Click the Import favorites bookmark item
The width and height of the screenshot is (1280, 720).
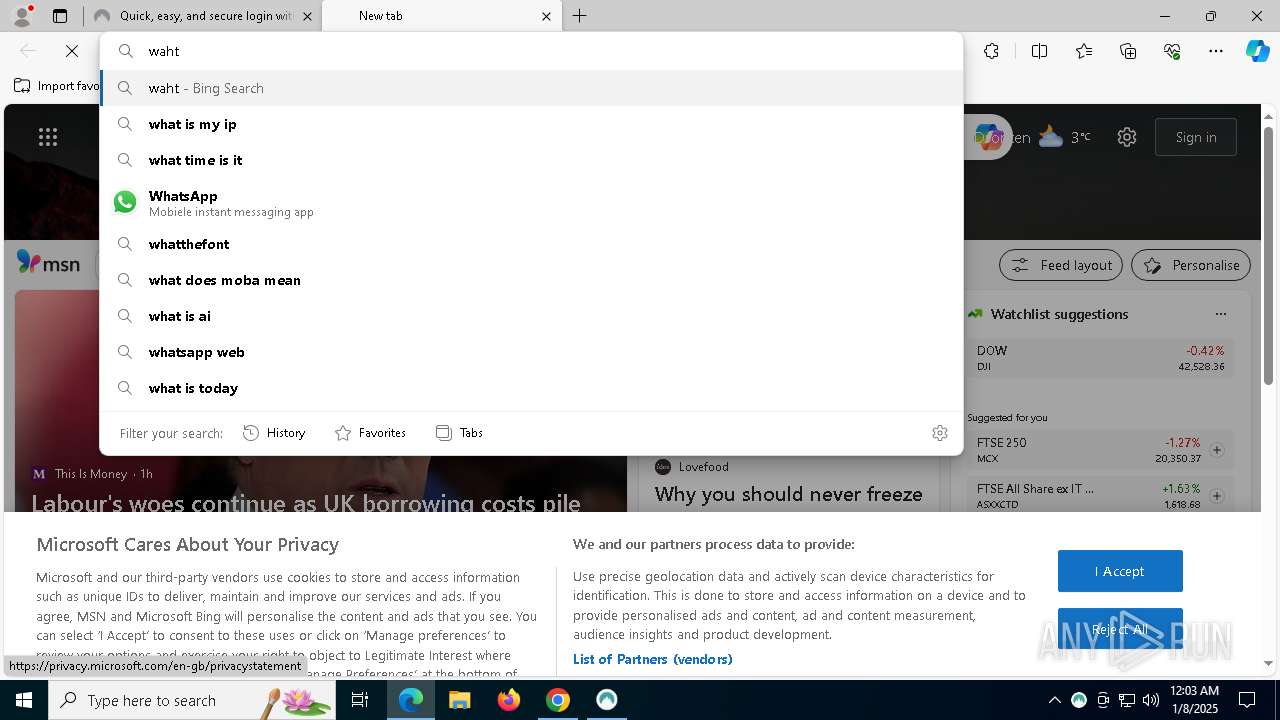[x=57, y=86]
